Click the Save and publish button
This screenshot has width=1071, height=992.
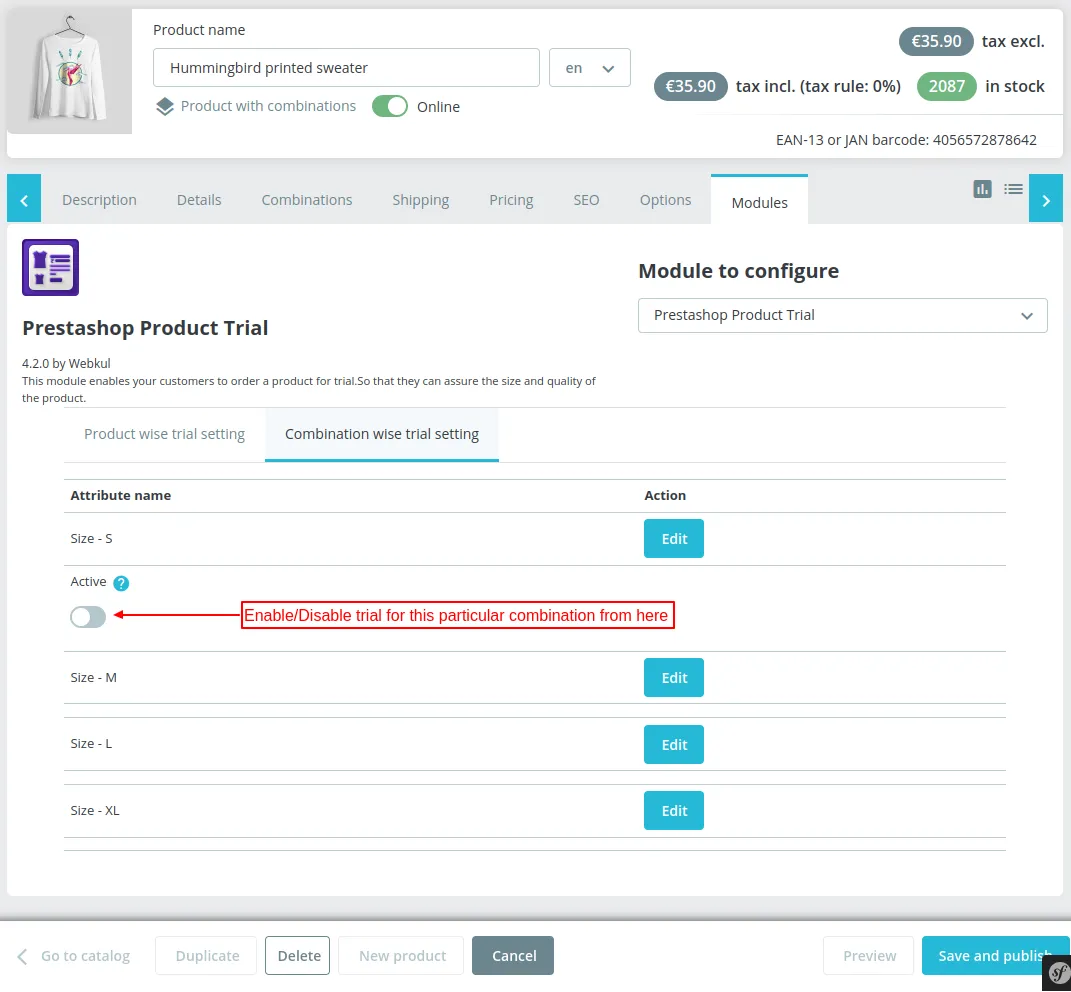[x=994, y=956]
